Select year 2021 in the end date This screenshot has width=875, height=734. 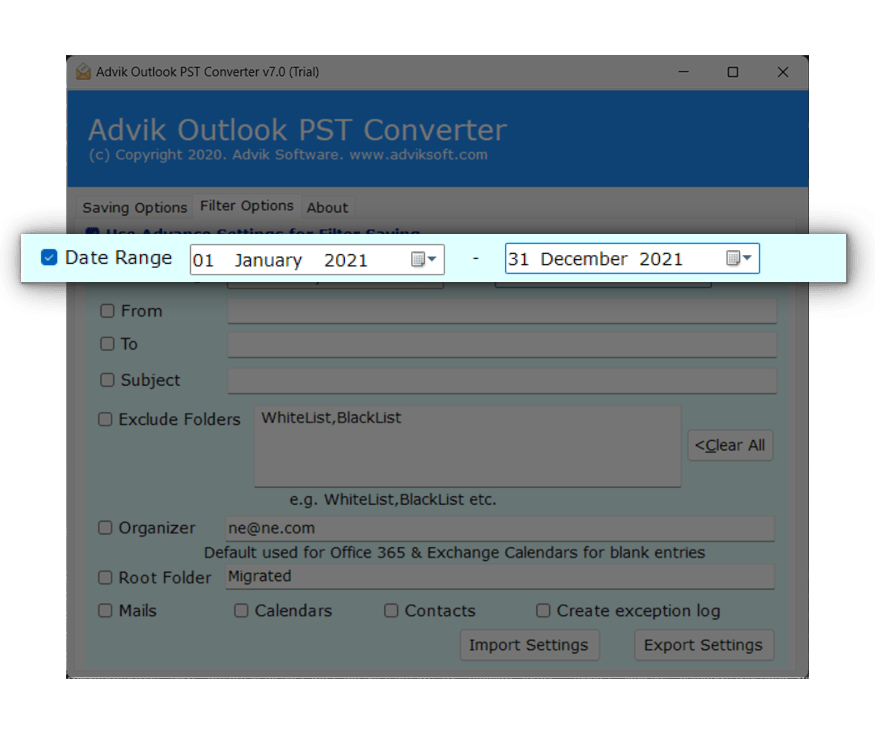pyautogui.click(x=661, y=259)
